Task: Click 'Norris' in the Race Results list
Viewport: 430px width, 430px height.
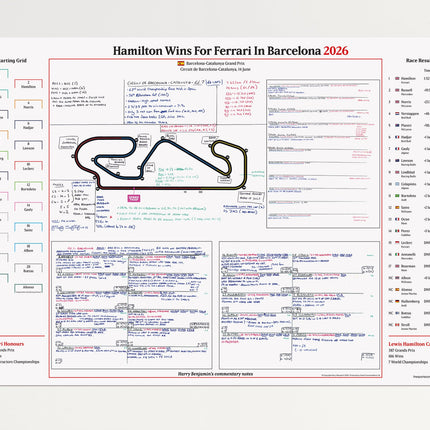Action: (406, 102)
